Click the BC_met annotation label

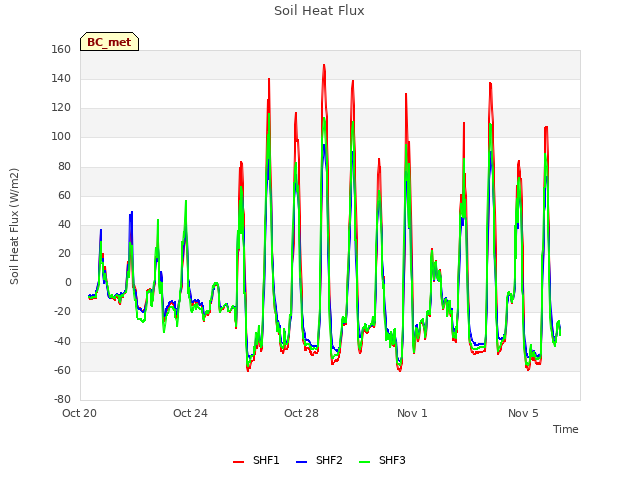(109, 42)
